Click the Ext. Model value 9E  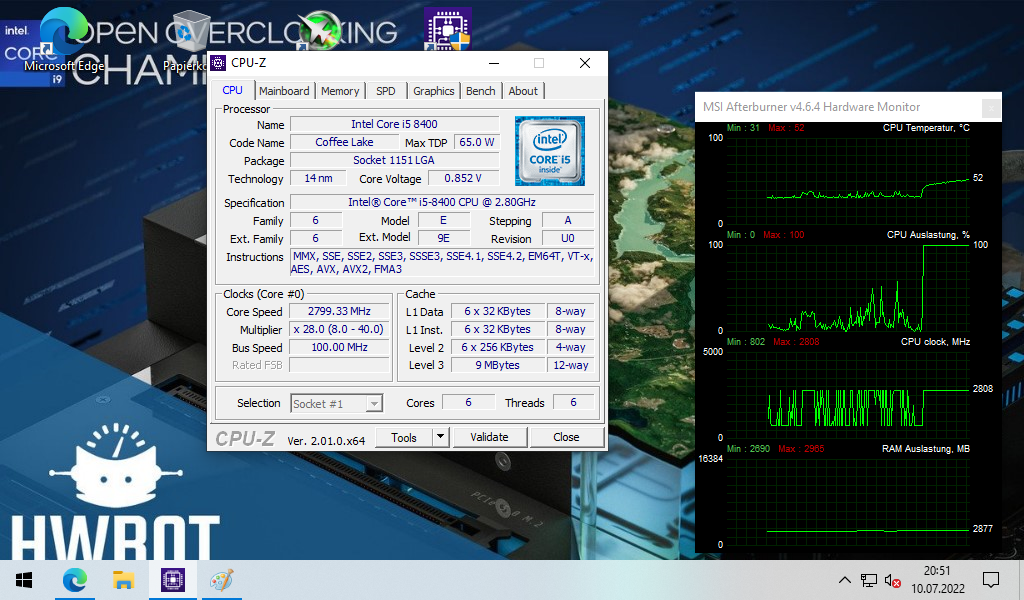click(443, 238)
